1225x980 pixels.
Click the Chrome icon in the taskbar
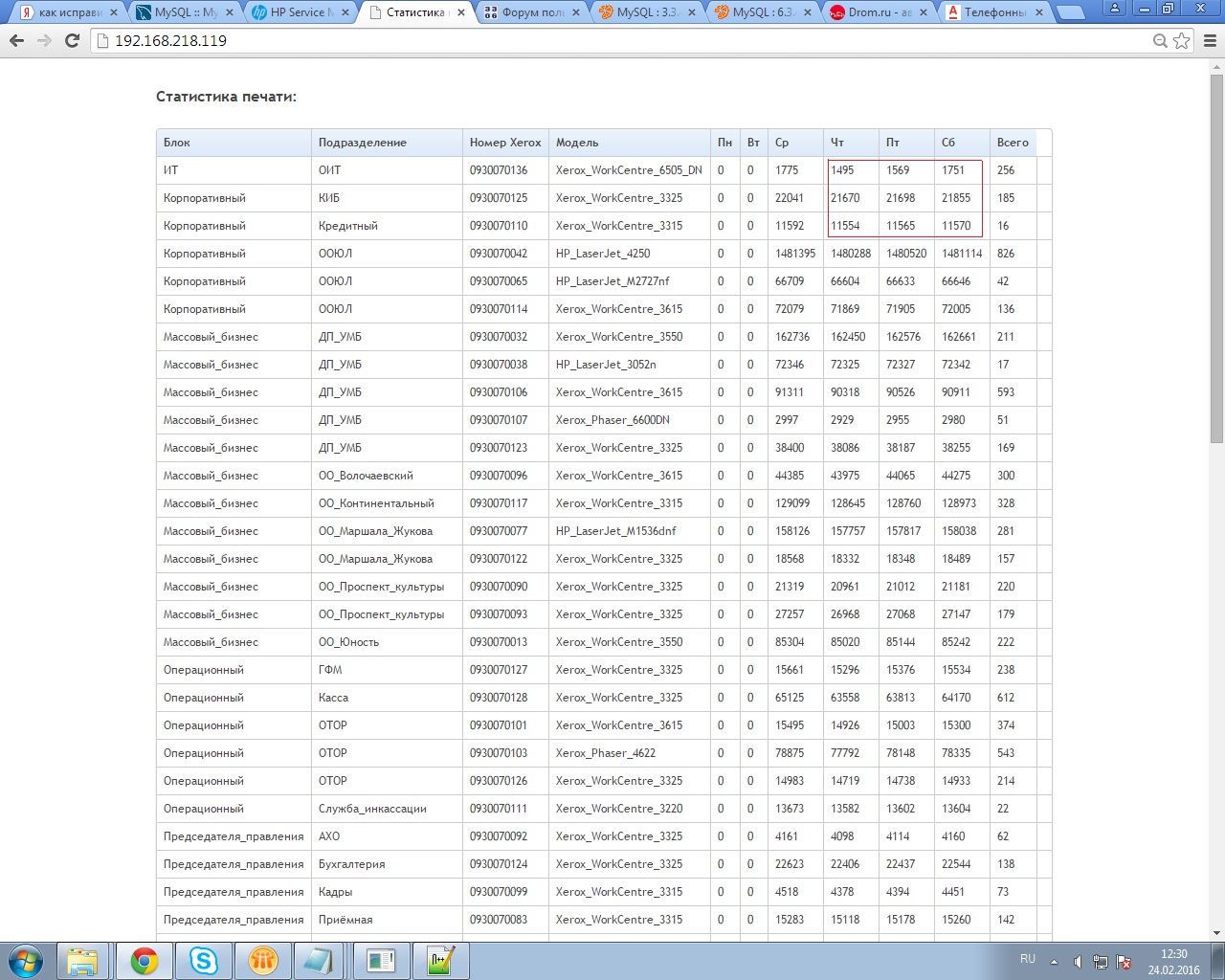[x=145, y=960]
